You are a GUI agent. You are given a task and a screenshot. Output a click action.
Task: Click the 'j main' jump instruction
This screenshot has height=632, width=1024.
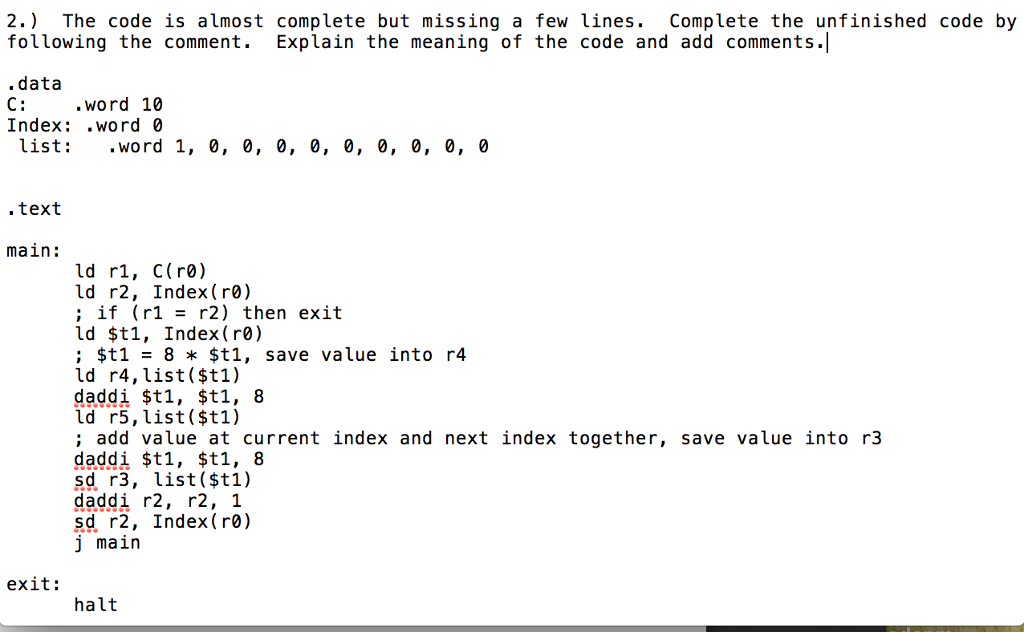pyautogui.click(x=107, y=543)
